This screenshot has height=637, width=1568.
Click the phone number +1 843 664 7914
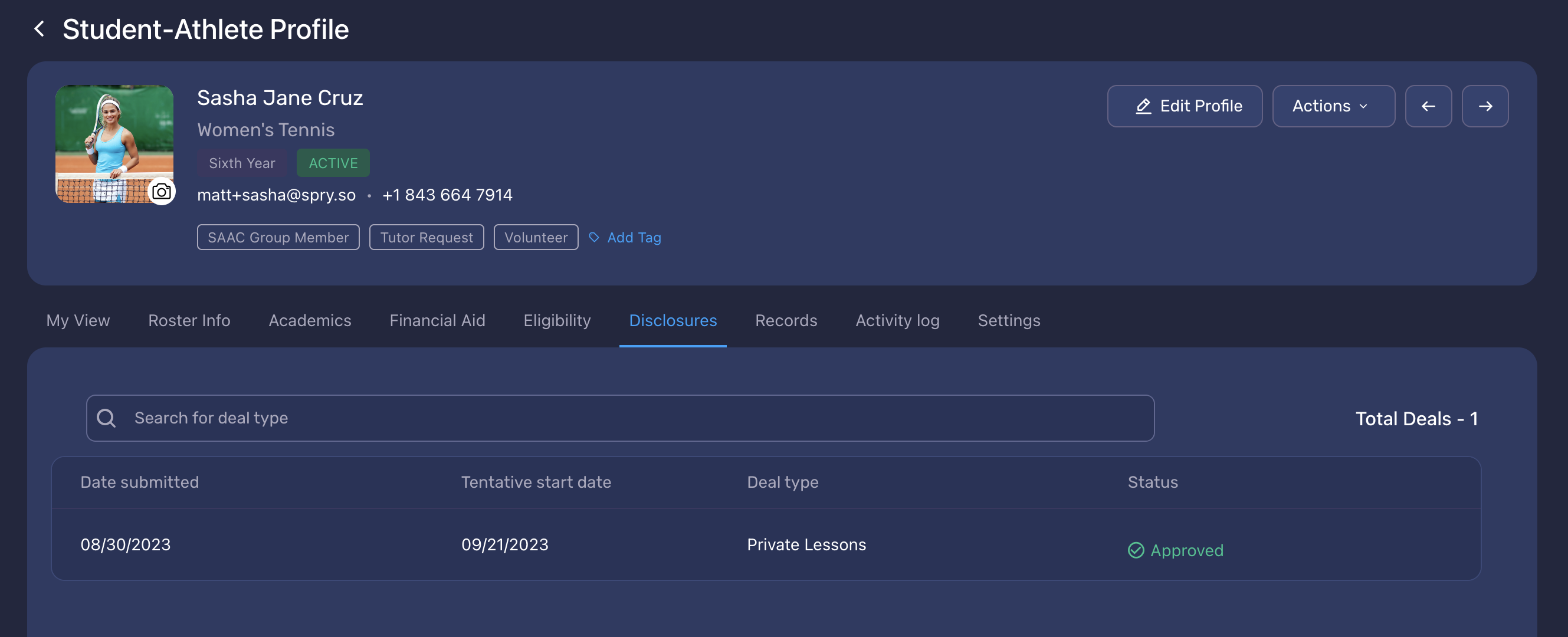click(447, 195)
